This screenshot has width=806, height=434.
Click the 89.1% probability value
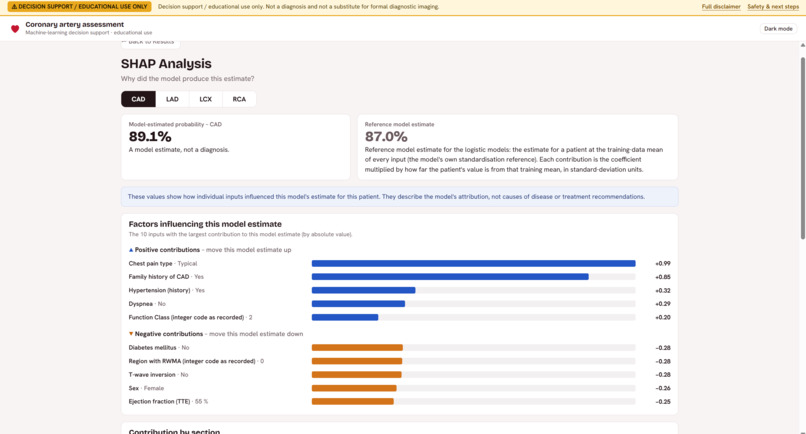(150, 137)
